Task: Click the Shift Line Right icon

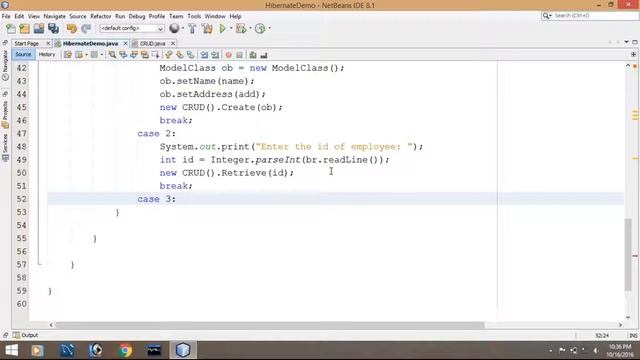Action: (x=215, y=55)
